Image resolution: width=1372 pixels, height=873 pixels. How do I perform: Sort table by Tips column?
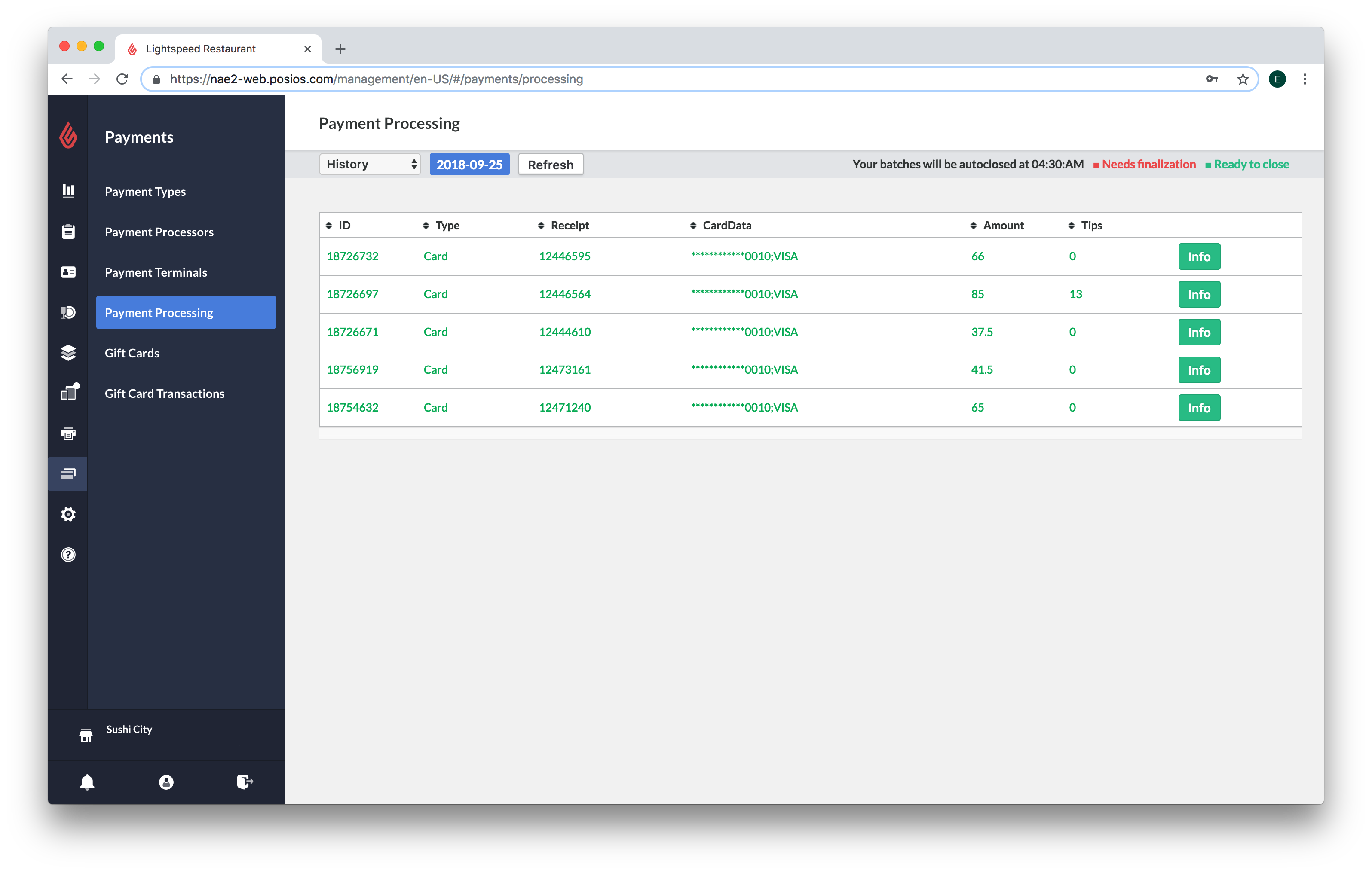point(1085,226)
